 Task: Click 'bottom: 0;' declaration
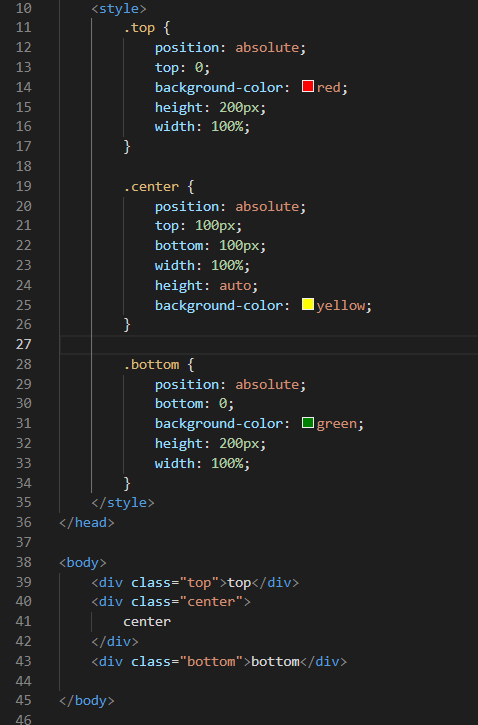(195, 404)
